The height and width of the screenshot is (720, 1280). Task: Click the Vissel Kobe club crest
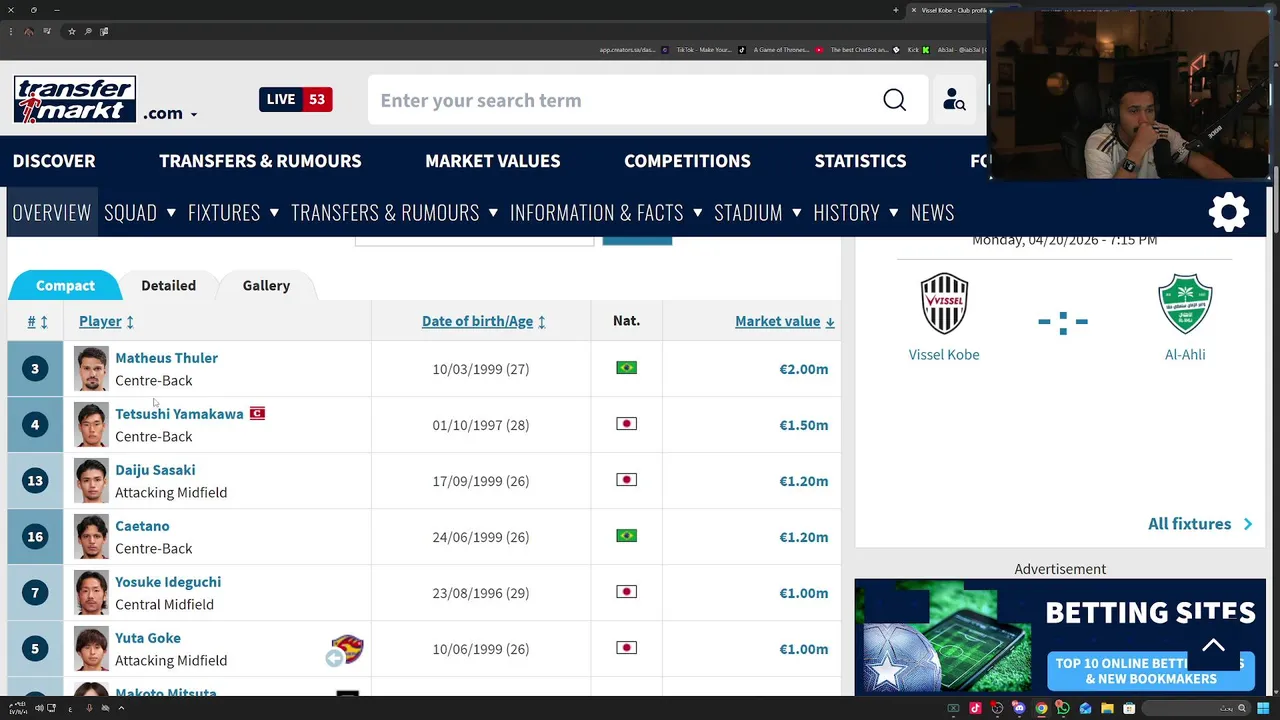pyautogui.click(x=944, y=303)
